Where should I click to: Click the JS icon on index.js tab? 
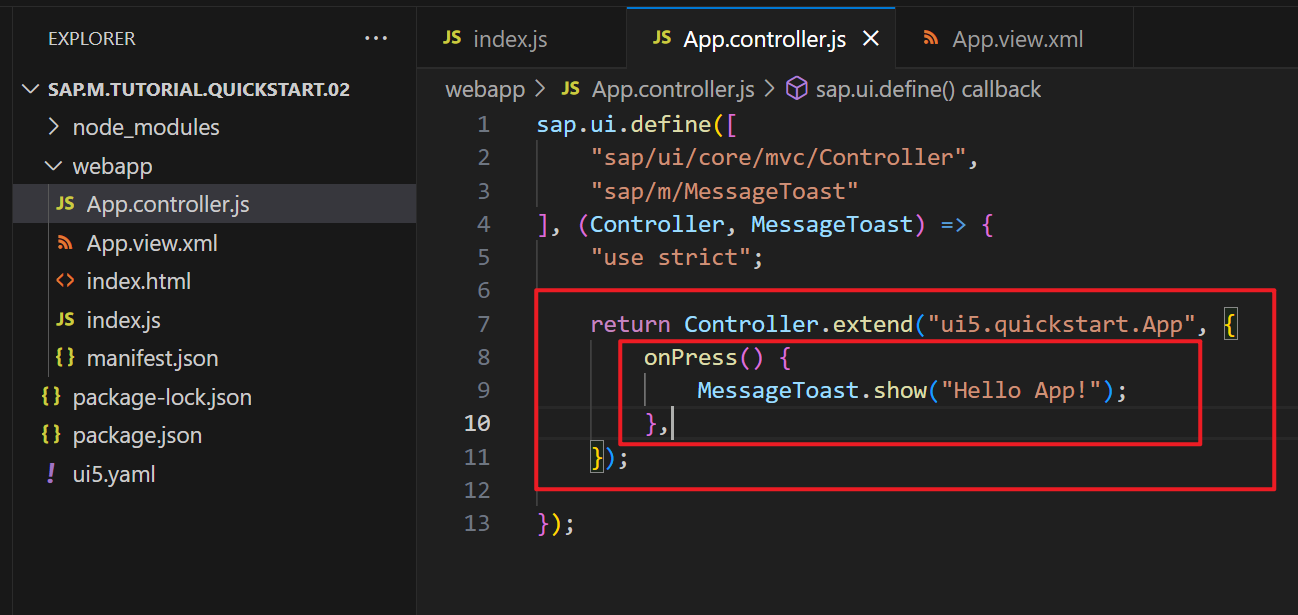point(452,38)
